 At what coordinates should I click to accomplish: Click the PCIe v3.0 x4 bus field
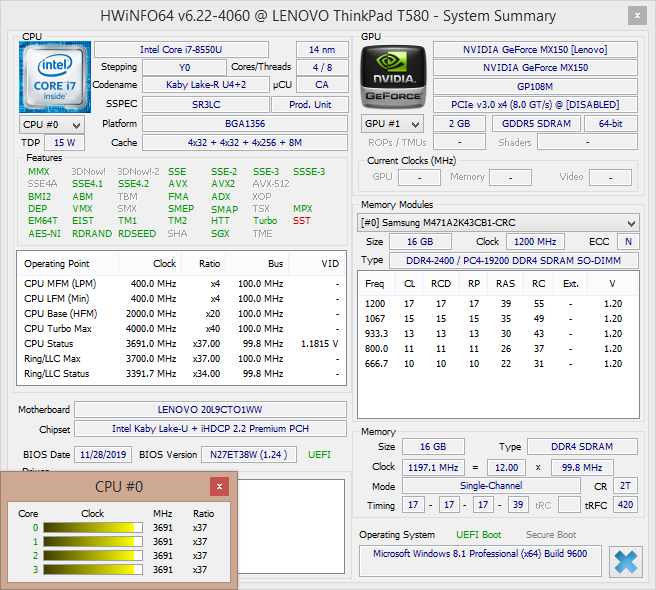tap(535, 105)
